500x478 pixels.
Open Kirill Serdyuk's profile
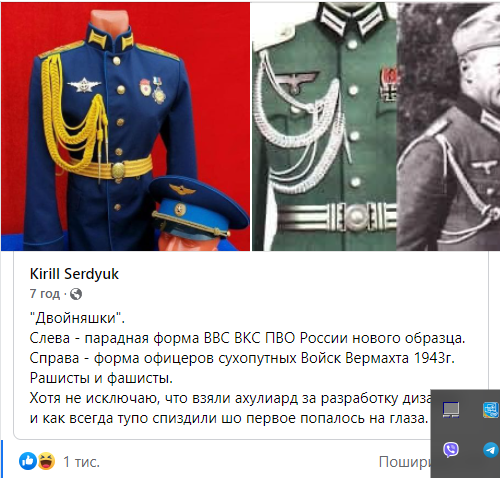tap(74, 274)
